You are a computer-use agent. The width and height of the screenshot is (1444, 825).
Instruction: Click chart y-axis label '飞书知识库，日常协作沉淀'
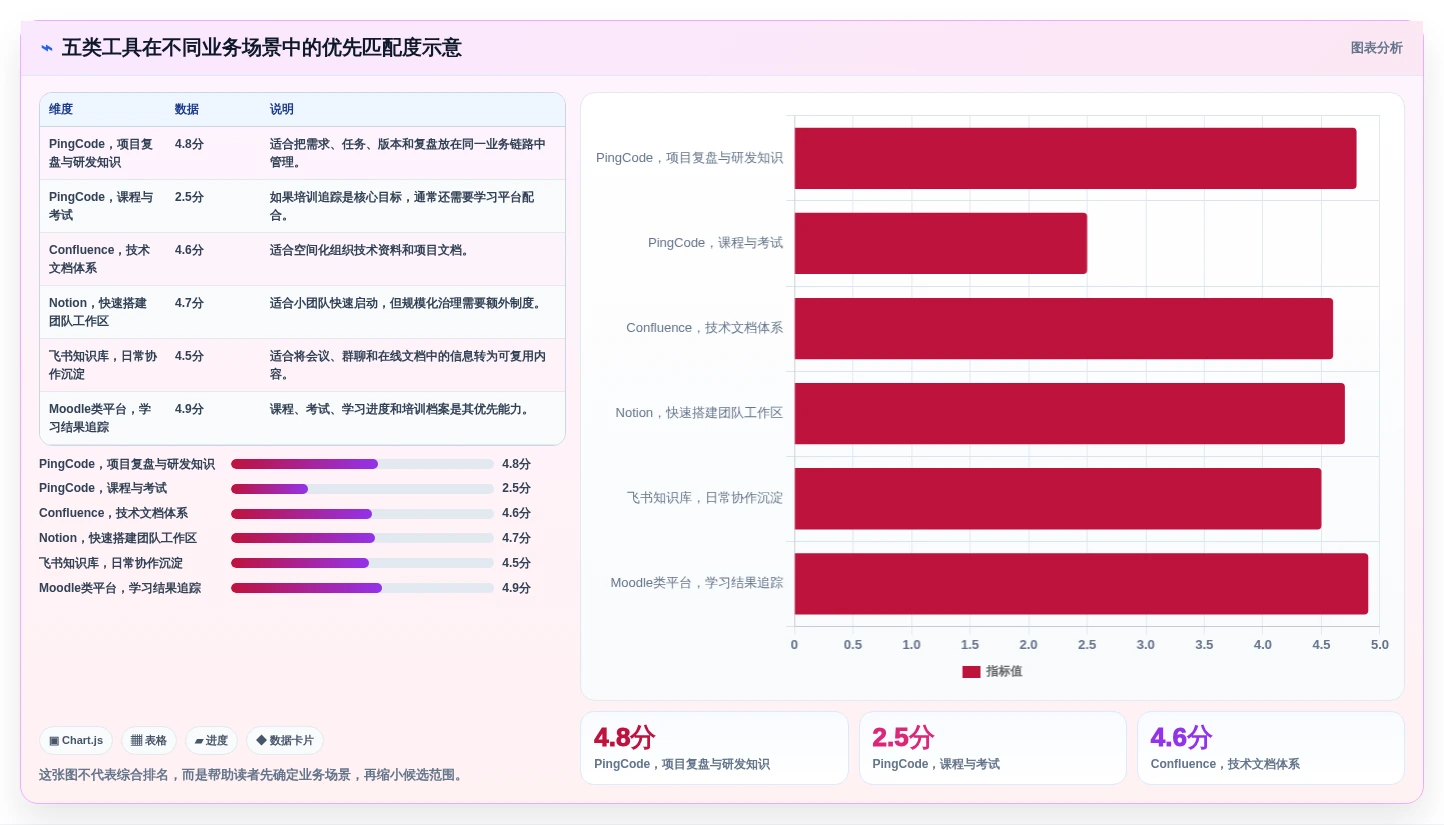(x=705, y=498)
